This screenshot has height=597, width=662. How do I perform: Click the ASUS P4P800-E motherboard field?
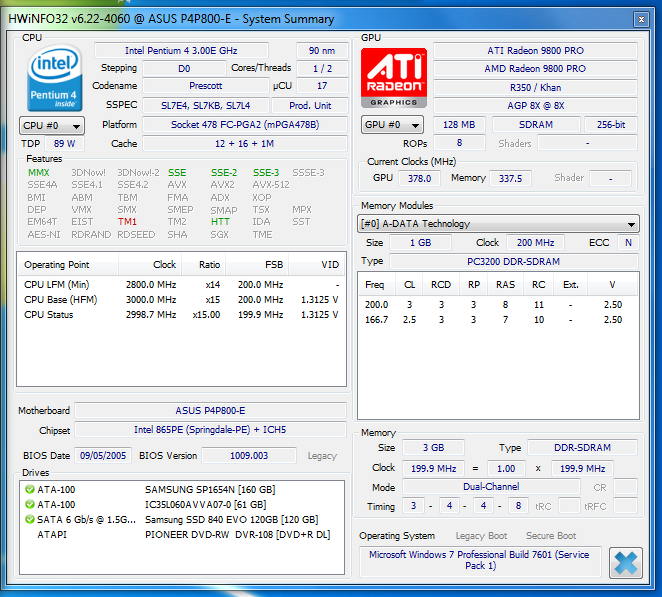click(x=210, y=410)
